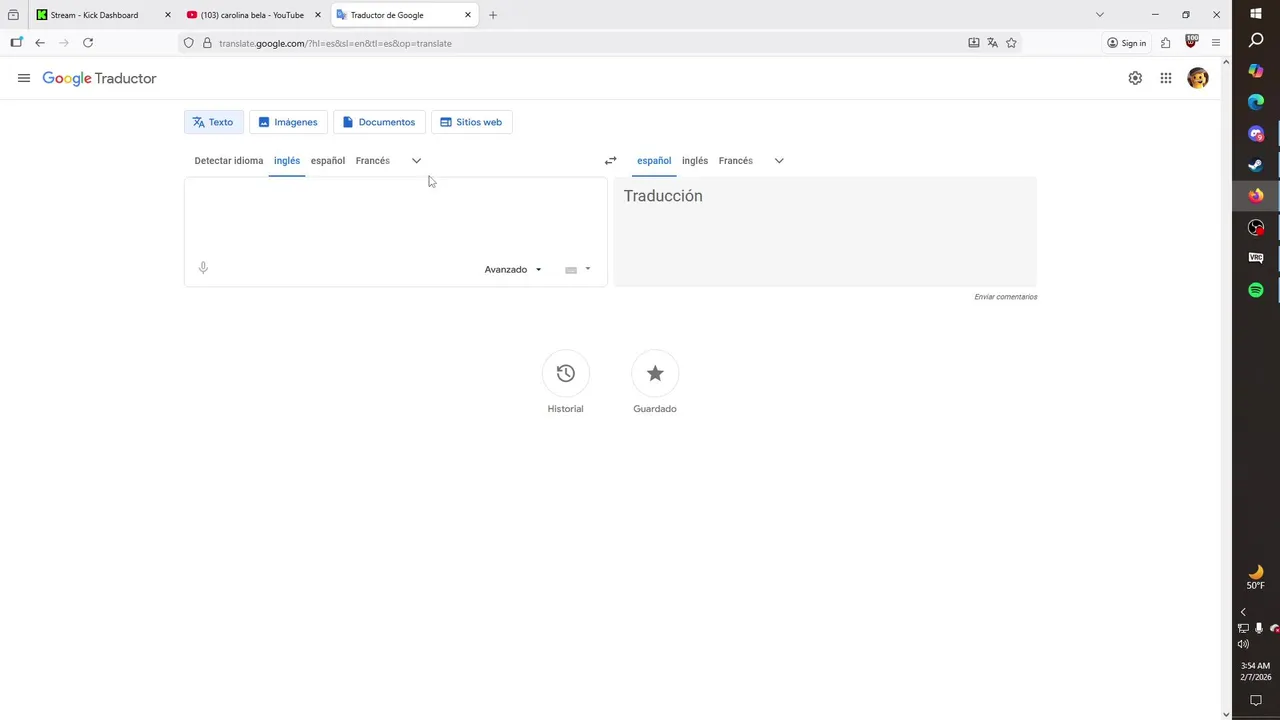Select inglés as source language

coord(287,160)
